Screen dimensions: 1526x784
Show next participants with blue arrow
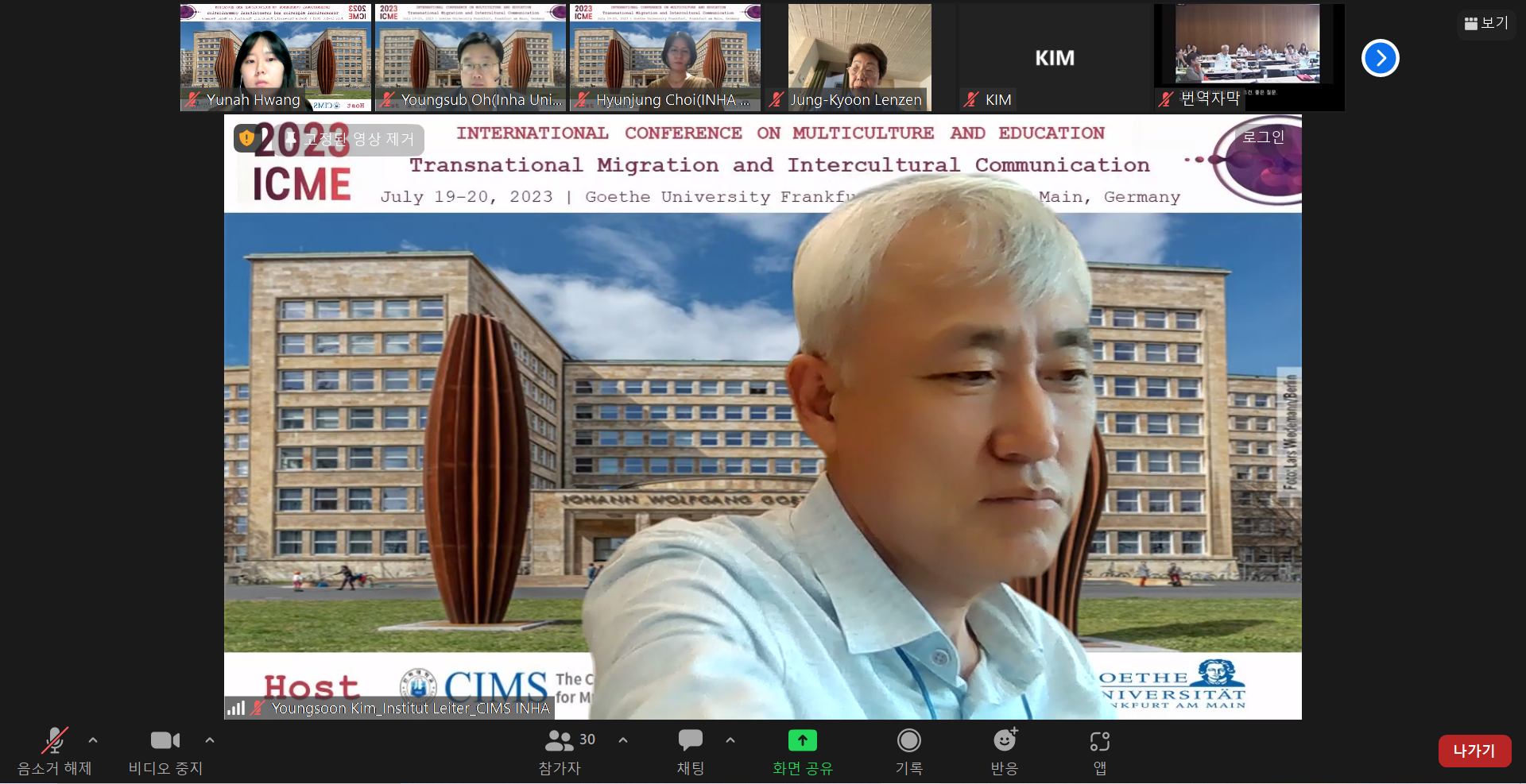coord(1381,58)
